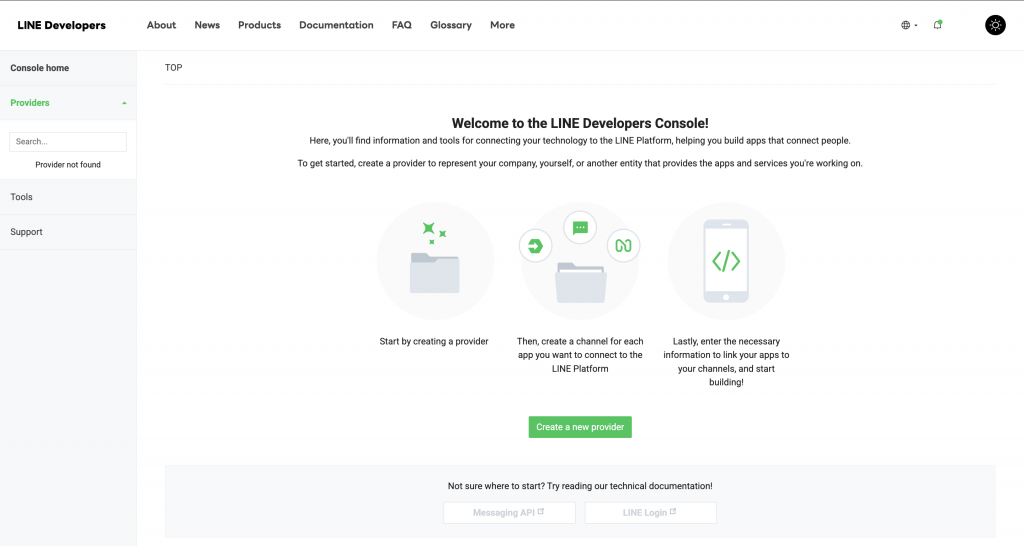Open LINE Login documentation link

coord(650,513)
